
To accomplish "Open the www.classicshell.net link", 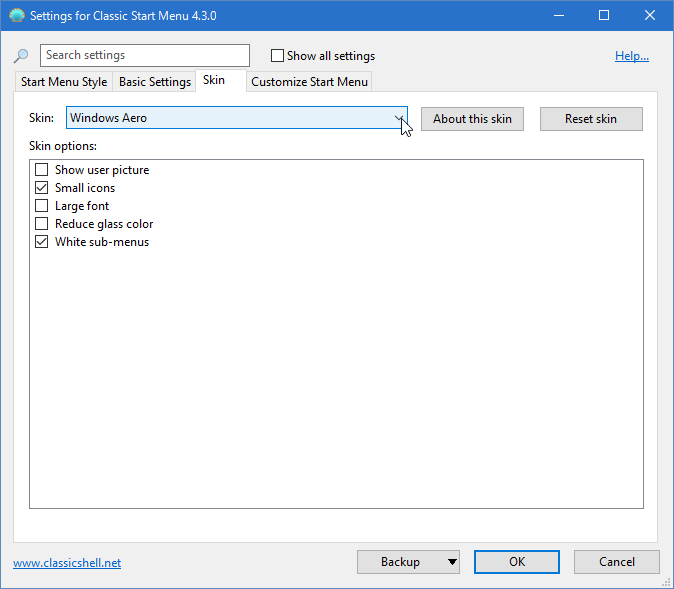I will click(x=67, y=563).
